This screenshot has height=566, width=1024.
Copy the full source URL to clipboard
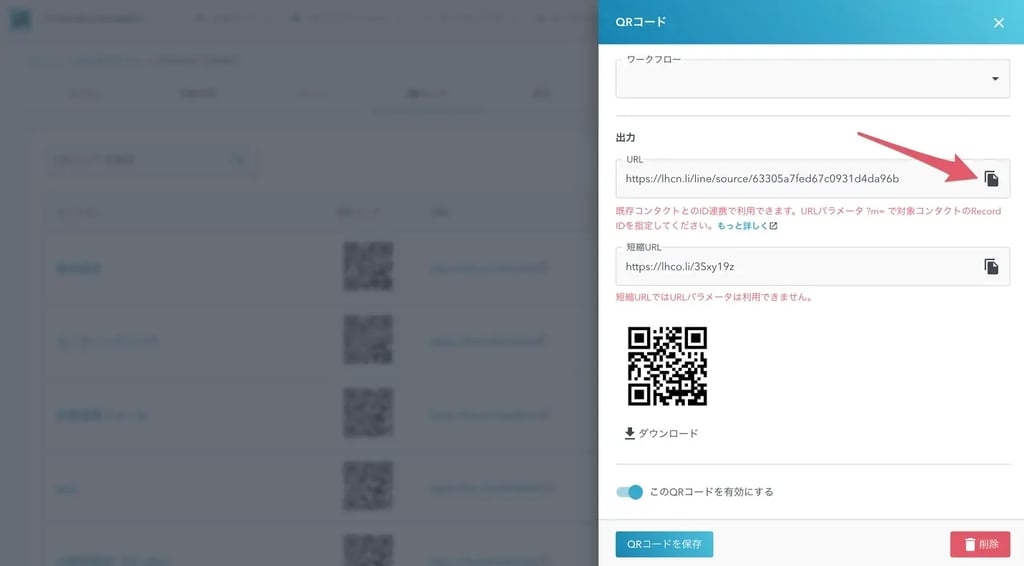tap(991, 179)
